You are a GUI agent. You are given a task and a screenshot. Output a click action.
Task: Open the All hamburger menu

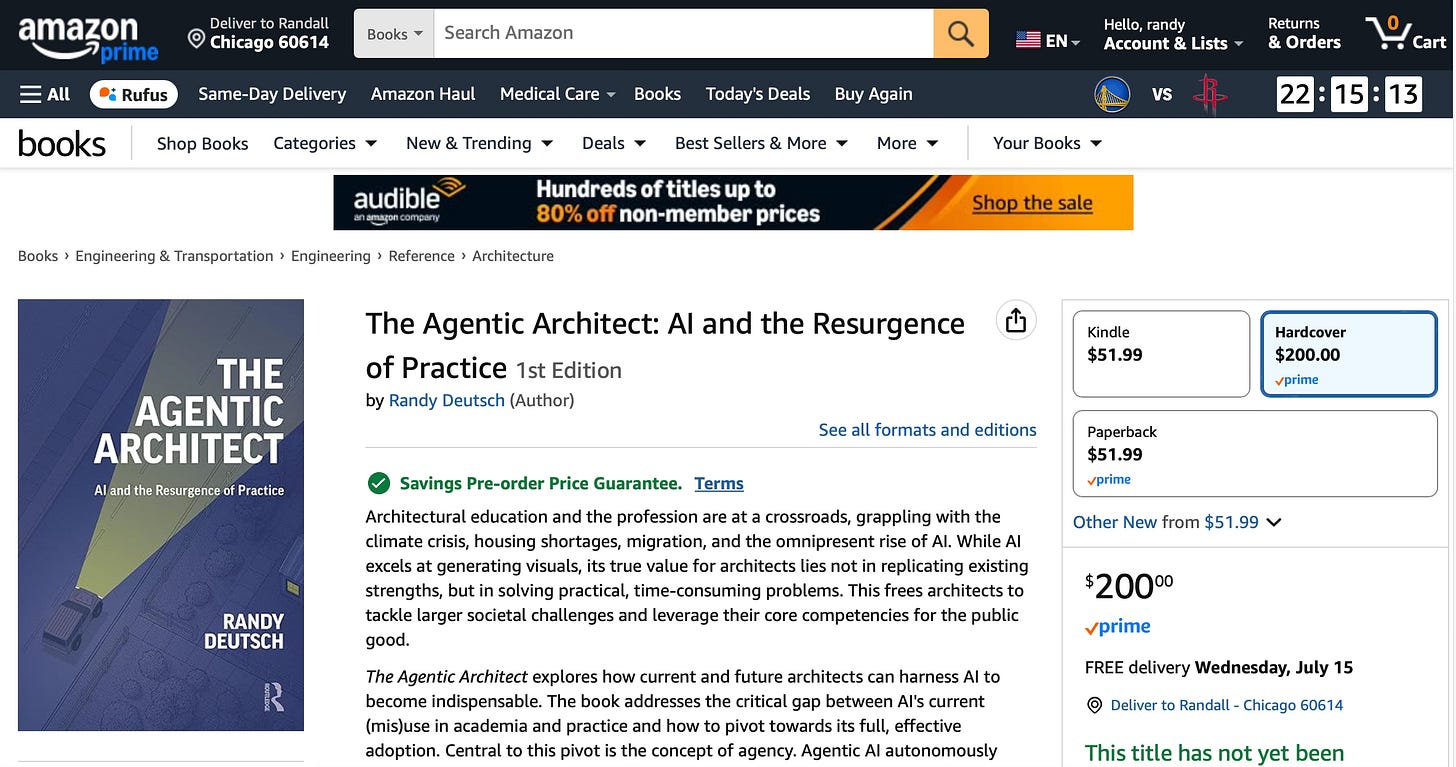tap(45, 94)
